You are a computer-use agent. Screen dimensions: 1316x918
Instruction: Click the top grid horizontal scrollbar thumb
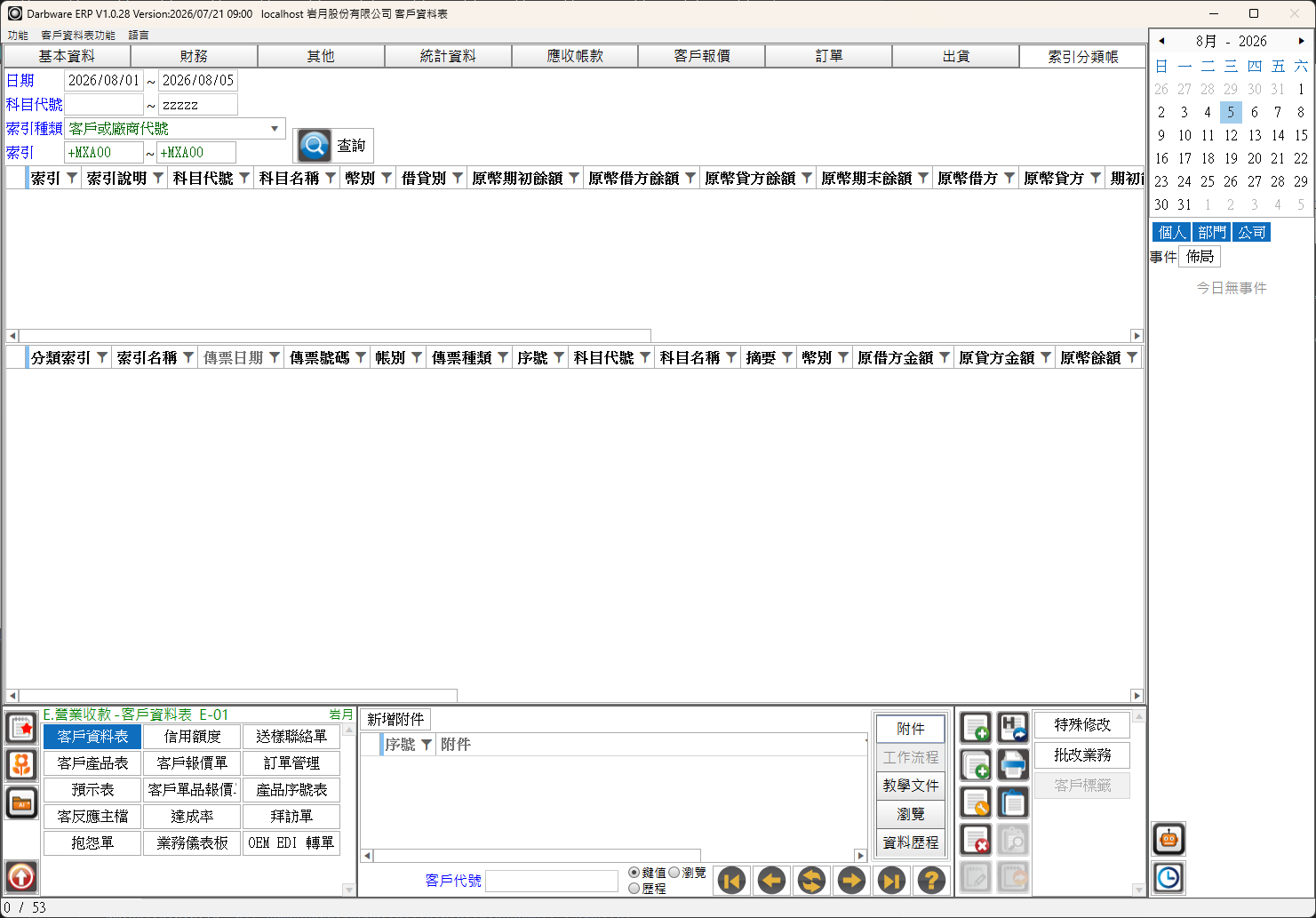pos(335,336)
